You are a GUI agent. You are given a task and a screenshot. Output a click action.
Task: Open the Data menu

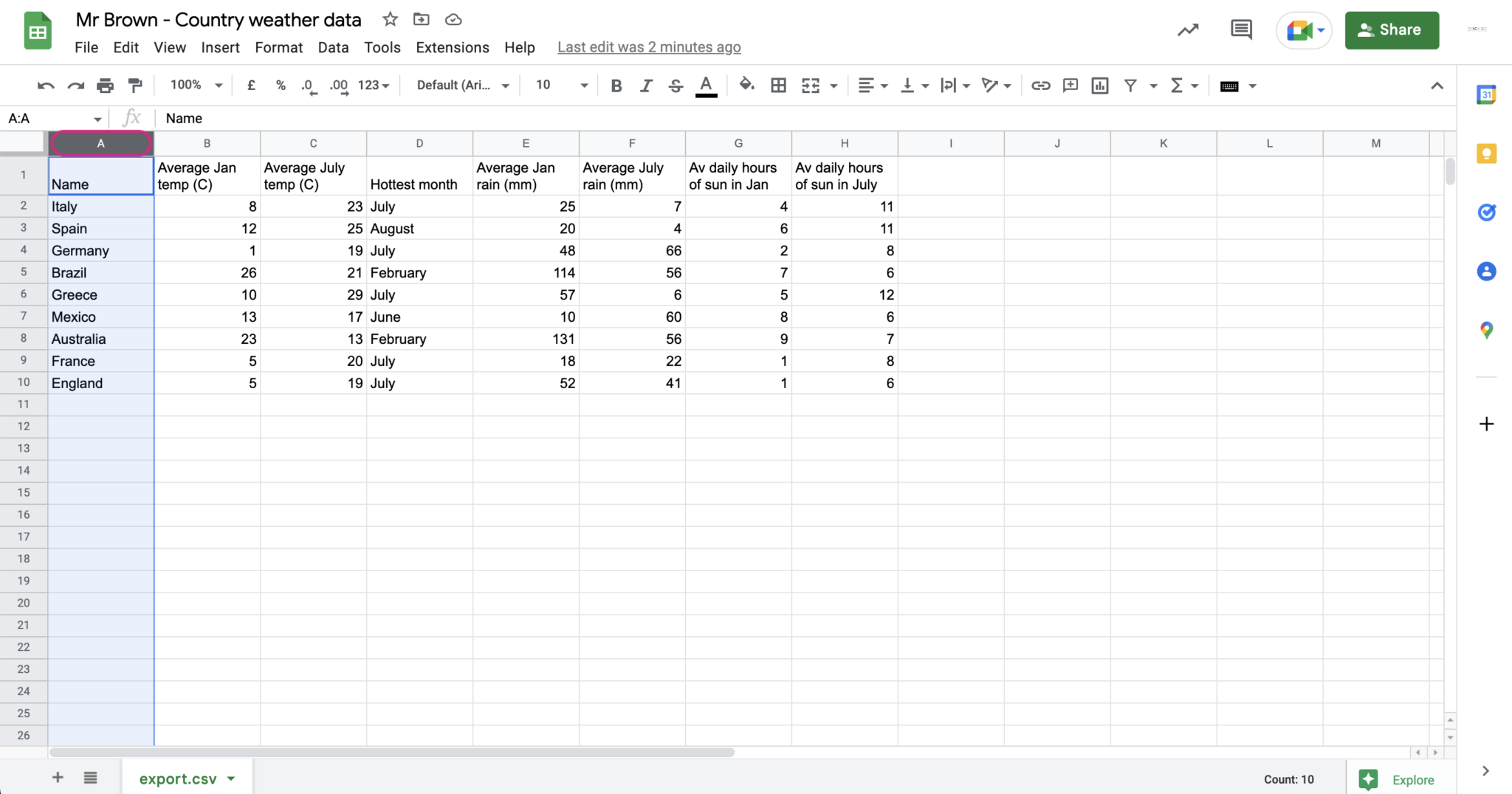[x=333, y=47]
